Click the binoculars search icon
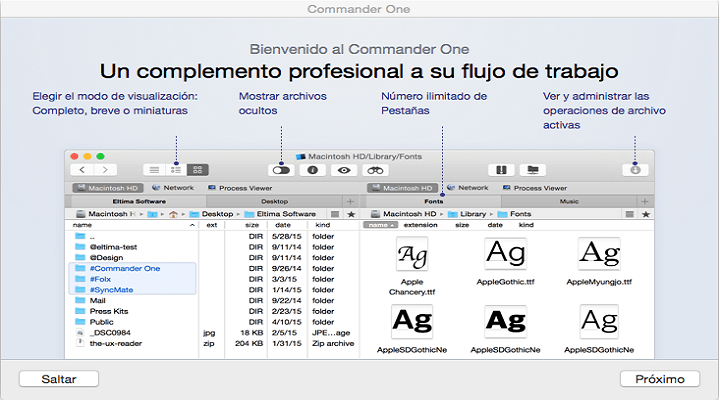This screenshot has width=720, height=400. pyautogui.click(x=375, y=170)
